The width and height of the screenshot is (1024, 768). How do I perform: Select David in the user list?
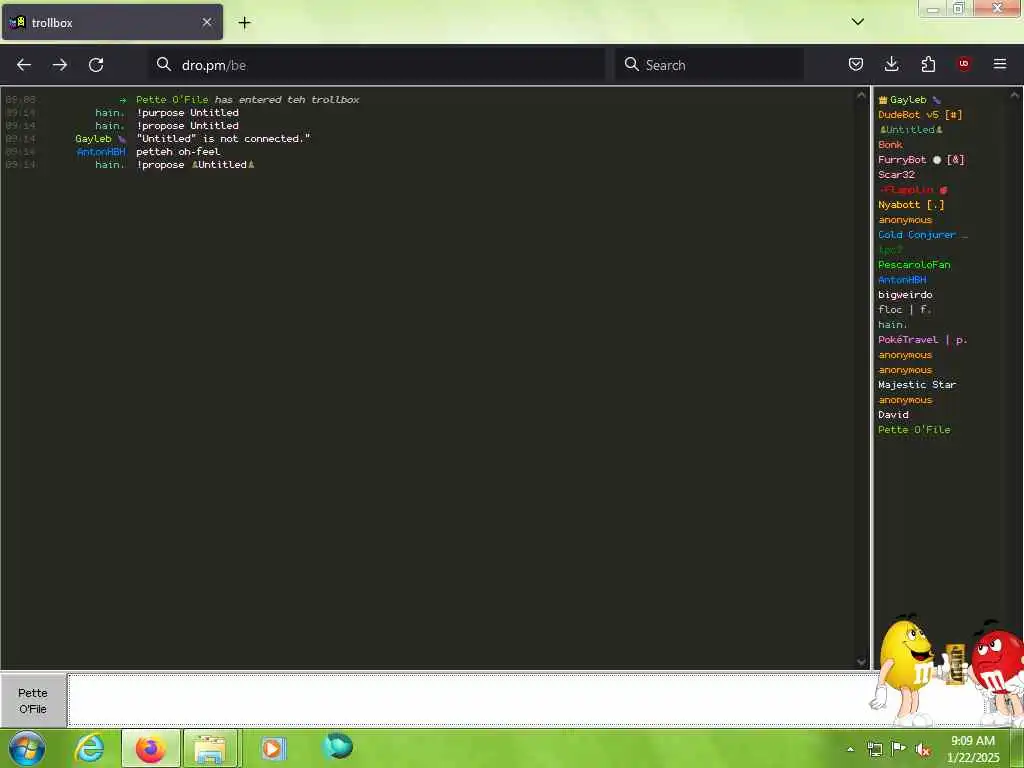pos(893,415)
